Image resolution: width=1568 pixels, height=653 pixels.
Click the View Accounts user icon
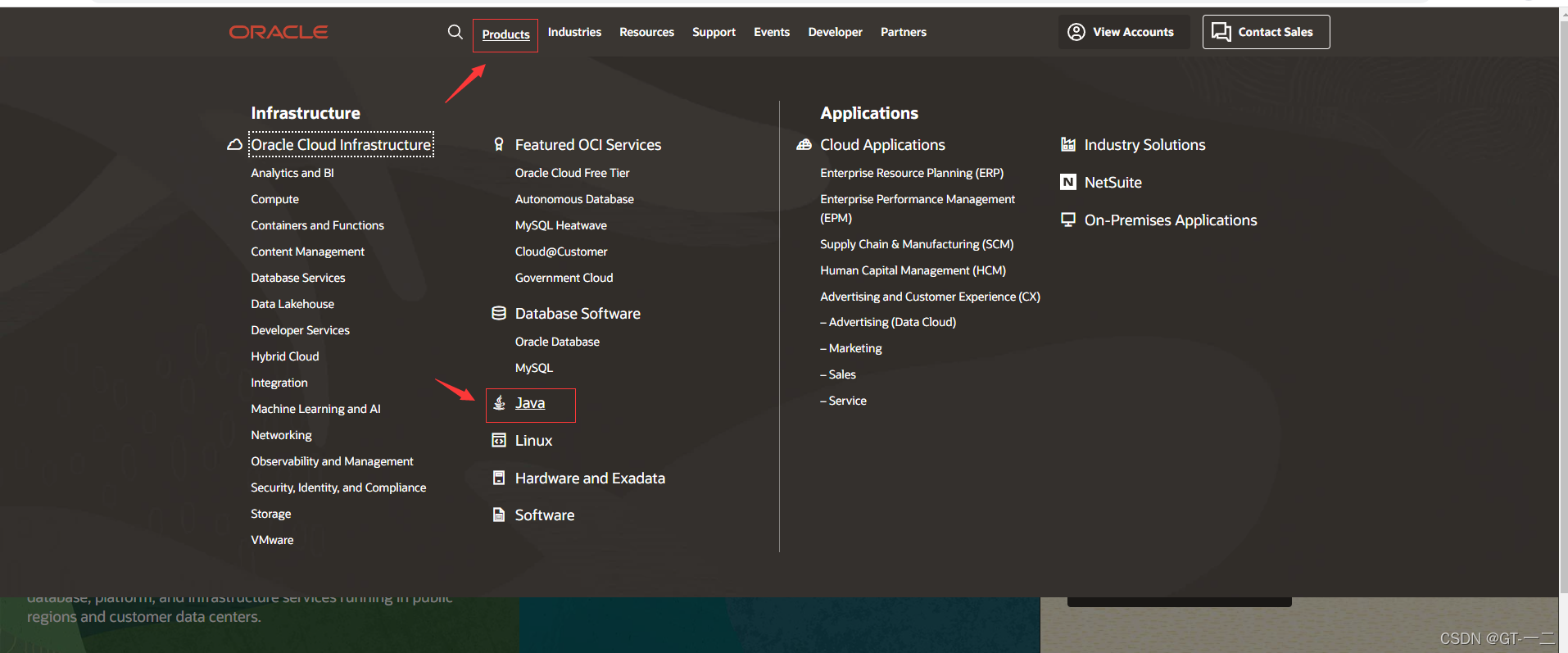[x=1076, y=32]
